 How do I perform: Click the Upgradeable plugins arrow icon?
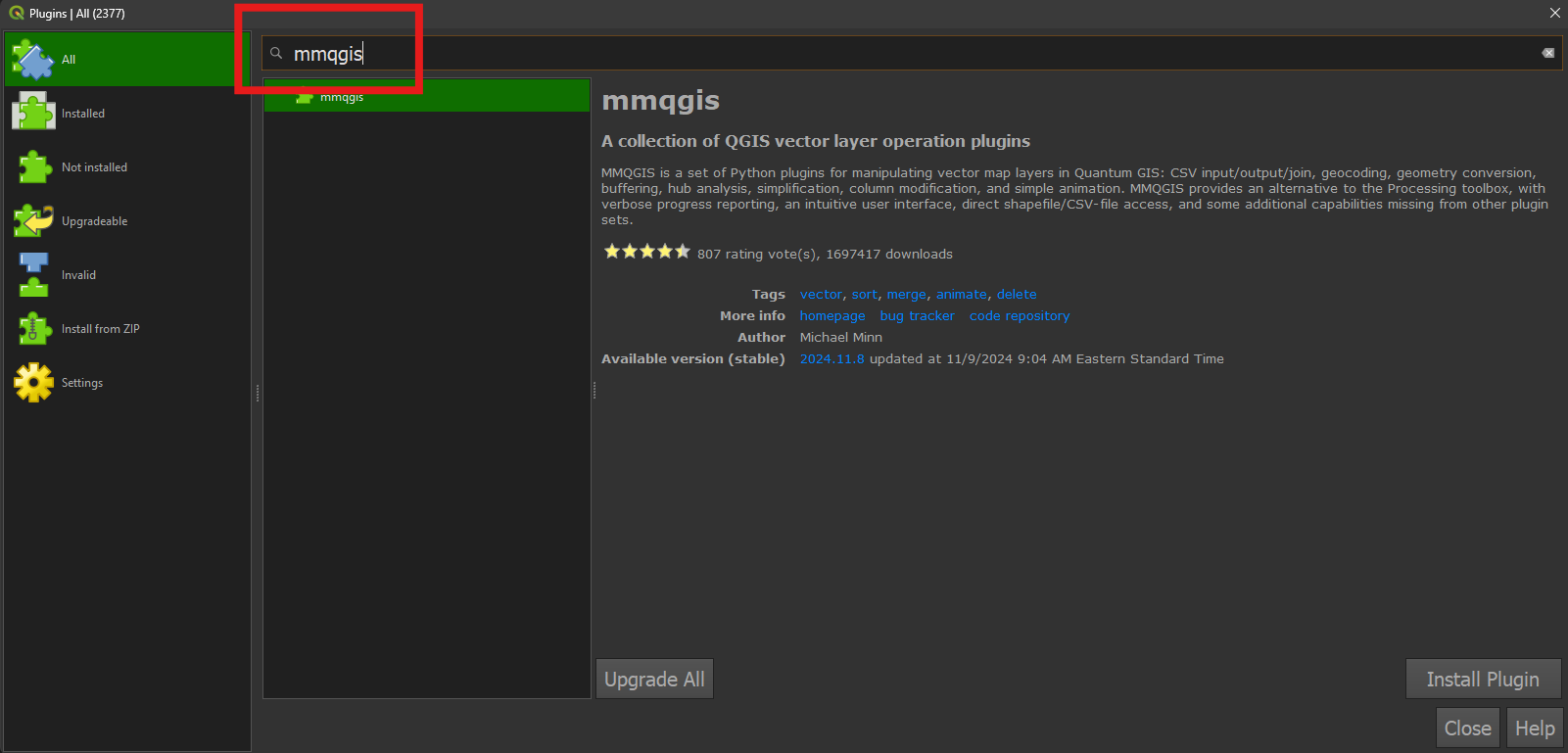pyautogui.click(x=33, y=221)
